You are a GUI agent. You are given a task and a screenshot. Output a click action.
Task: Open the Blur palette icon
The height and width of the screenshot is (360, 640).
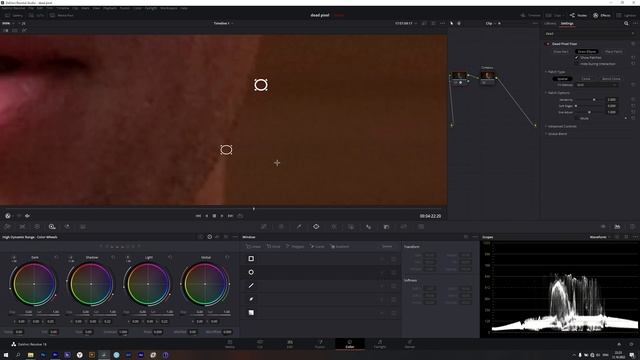pos(368,227)
